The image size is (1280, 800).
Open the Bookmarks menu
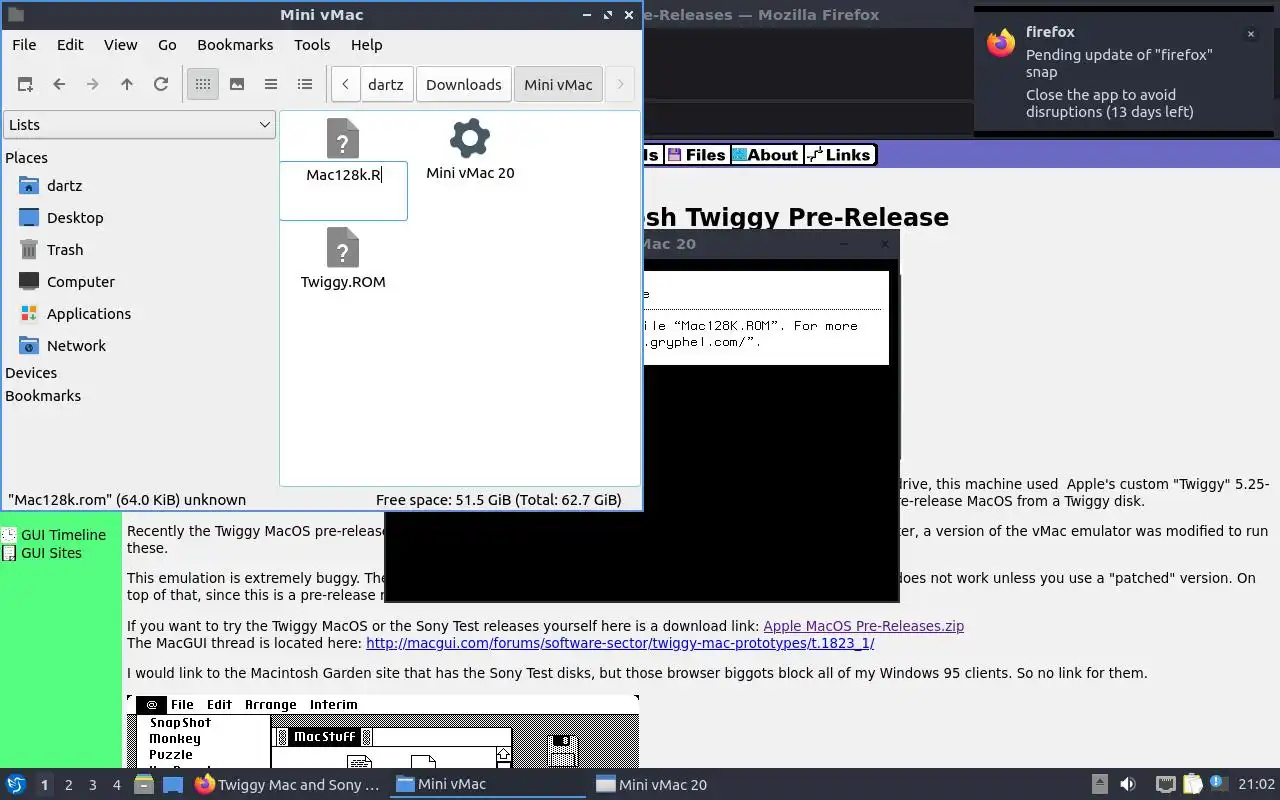tap(235, 45)
